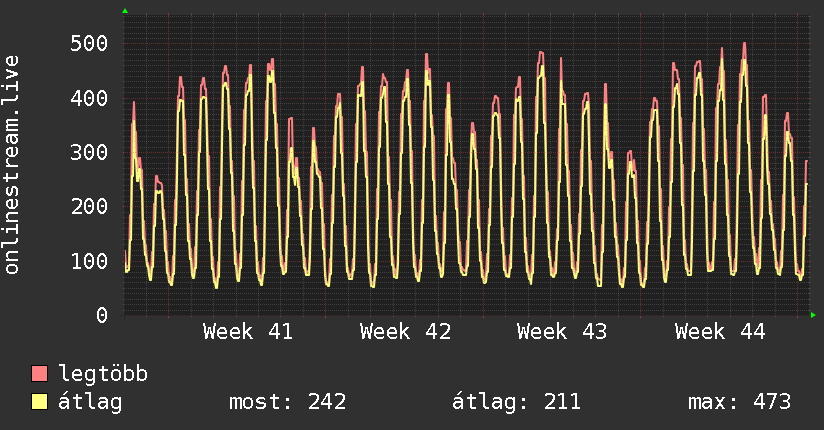Click the 200 y-axis label
The width and height of the screenshot is (824, 430).
point(89,206)
